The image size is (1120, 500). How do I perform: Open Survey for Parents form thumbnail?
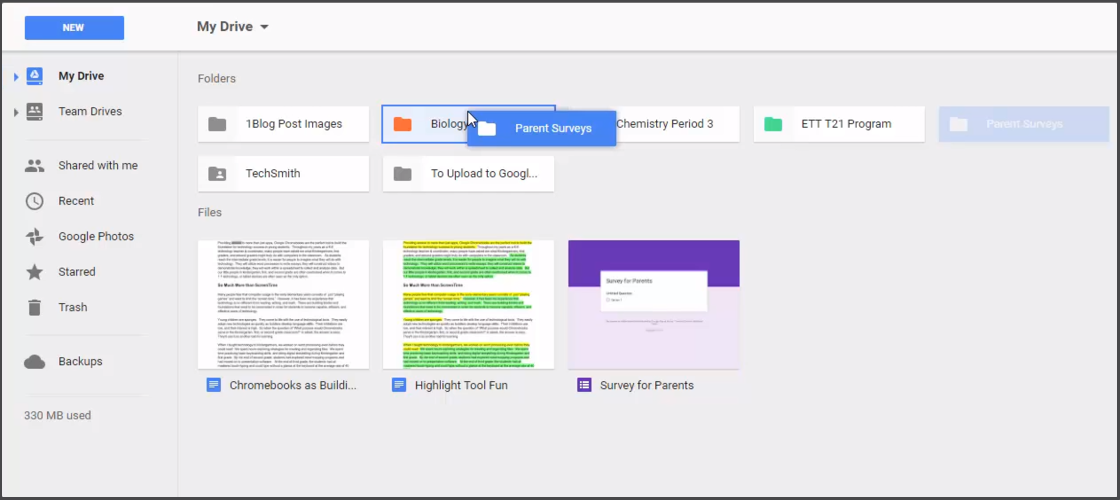[x=654, y=304]
